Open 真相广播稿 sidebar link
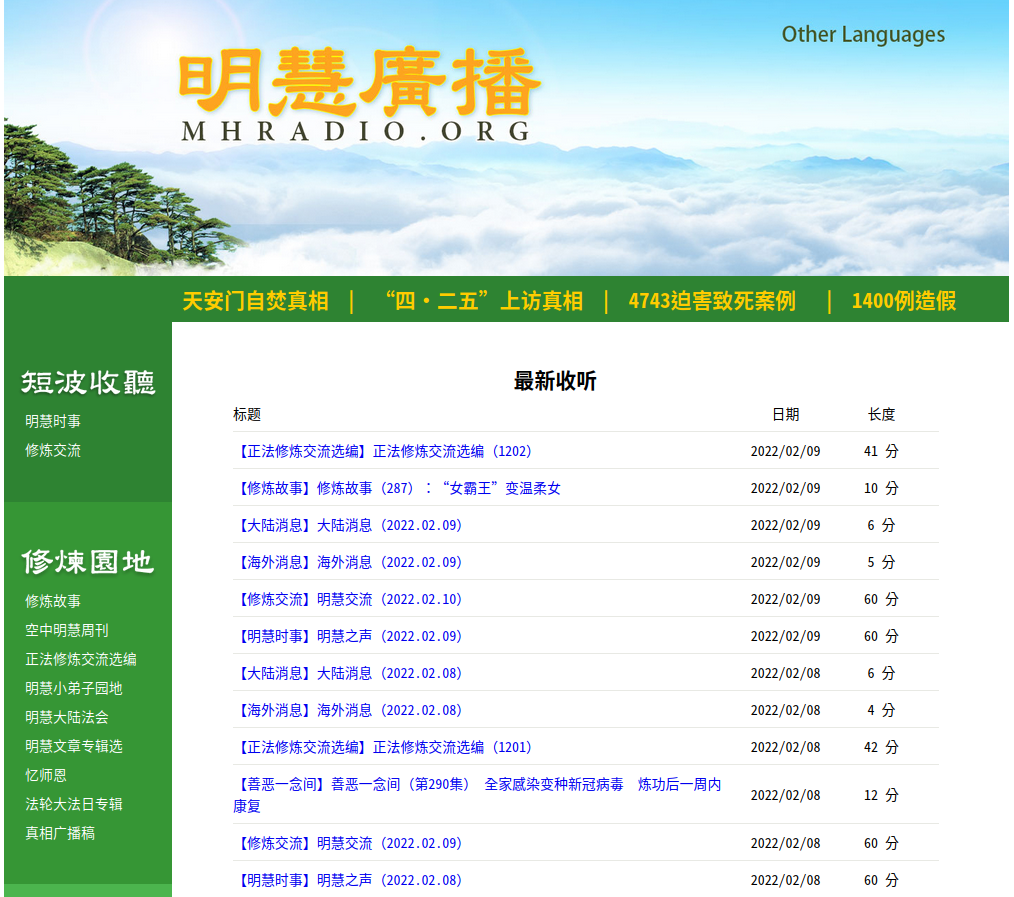The width and height of the screenshot is (1014, 897). tap(60, 834)
